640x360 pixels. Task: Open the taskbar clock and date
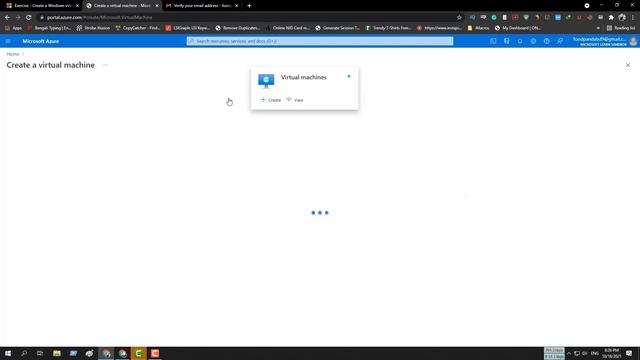click(611, 353)
